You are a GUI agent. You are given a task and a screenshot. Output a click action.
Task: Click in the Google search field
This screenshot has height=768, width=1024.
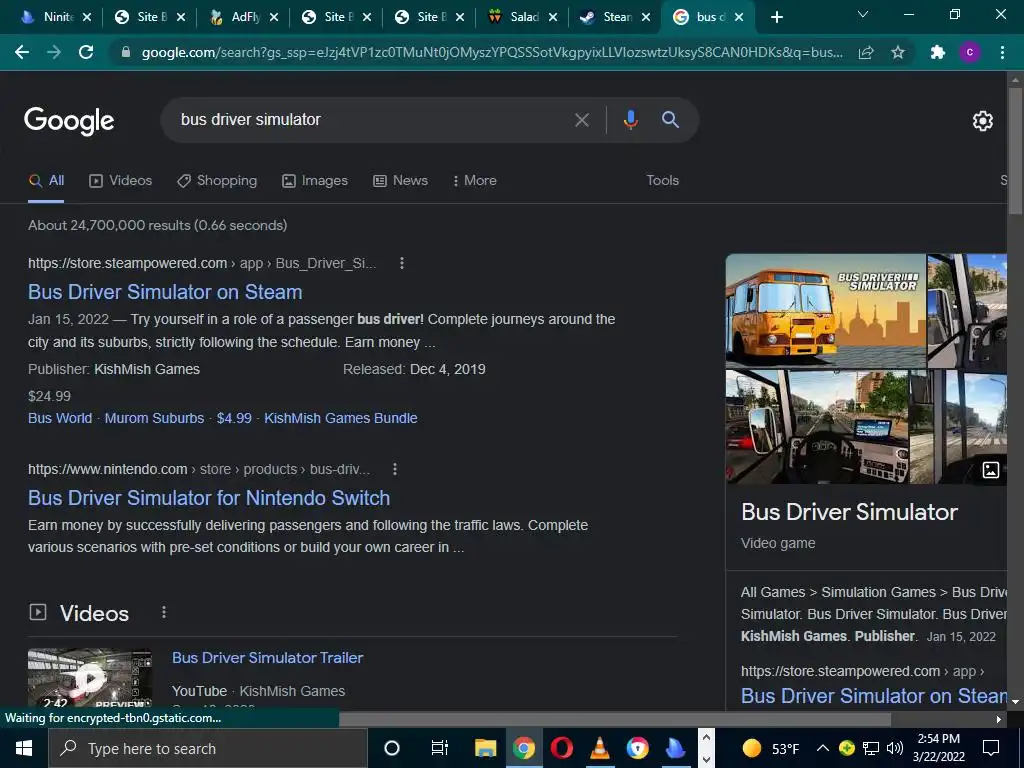coord(372,120)
